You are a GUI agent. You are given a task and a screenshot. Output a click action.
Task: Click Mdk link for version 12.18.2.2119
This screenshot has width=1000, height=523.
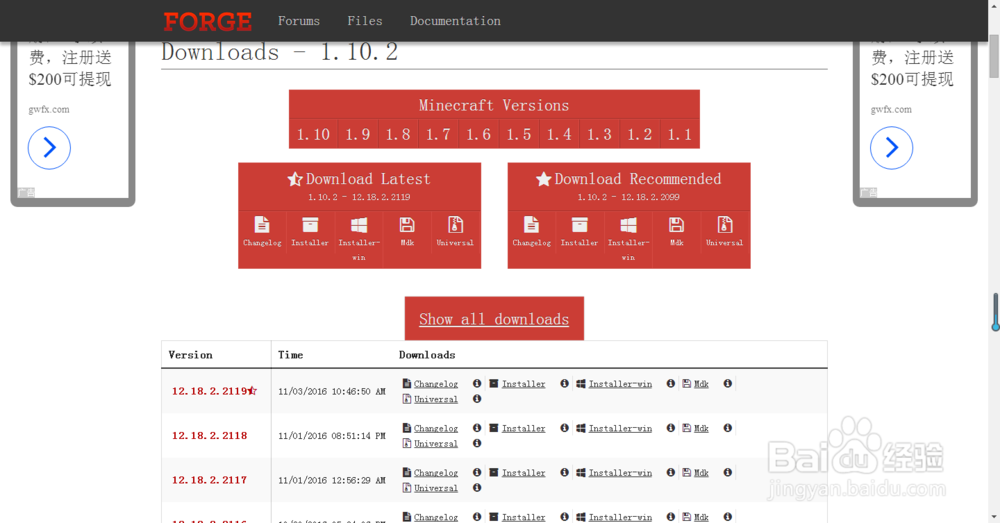(x=701, y=384)
